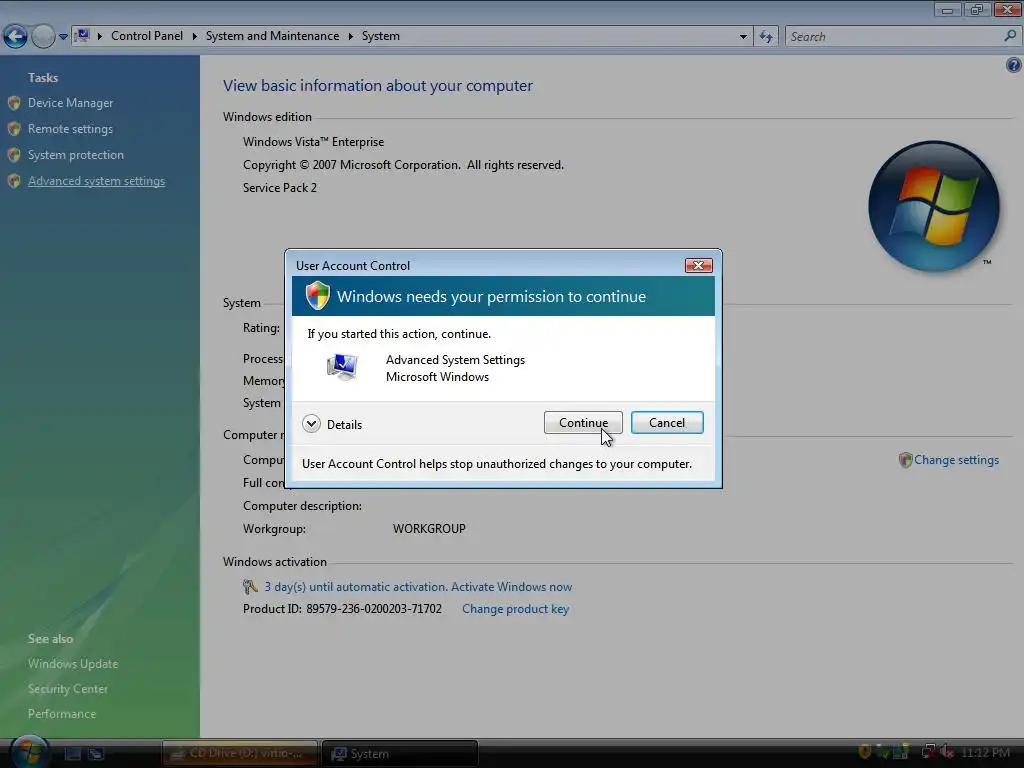The height and width of the screenshot is (768, 1024).
Task: Click shield icon beside Device Manager
Action: pos(14,103)
